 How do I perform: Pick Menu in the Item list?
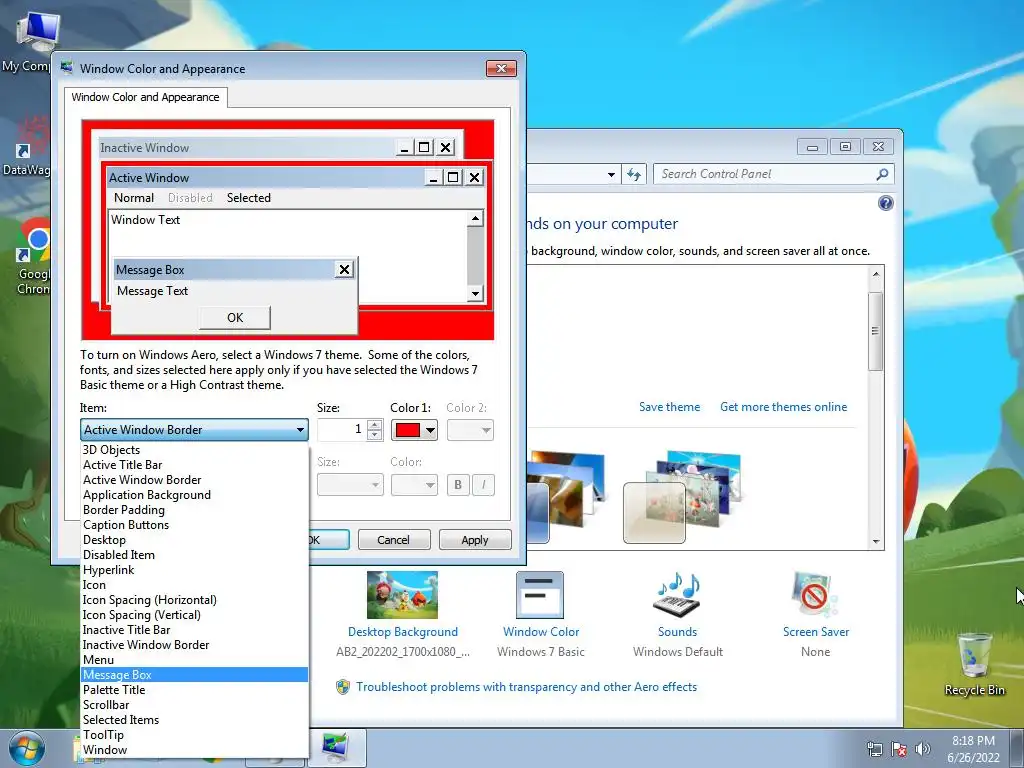coord(195,660)
